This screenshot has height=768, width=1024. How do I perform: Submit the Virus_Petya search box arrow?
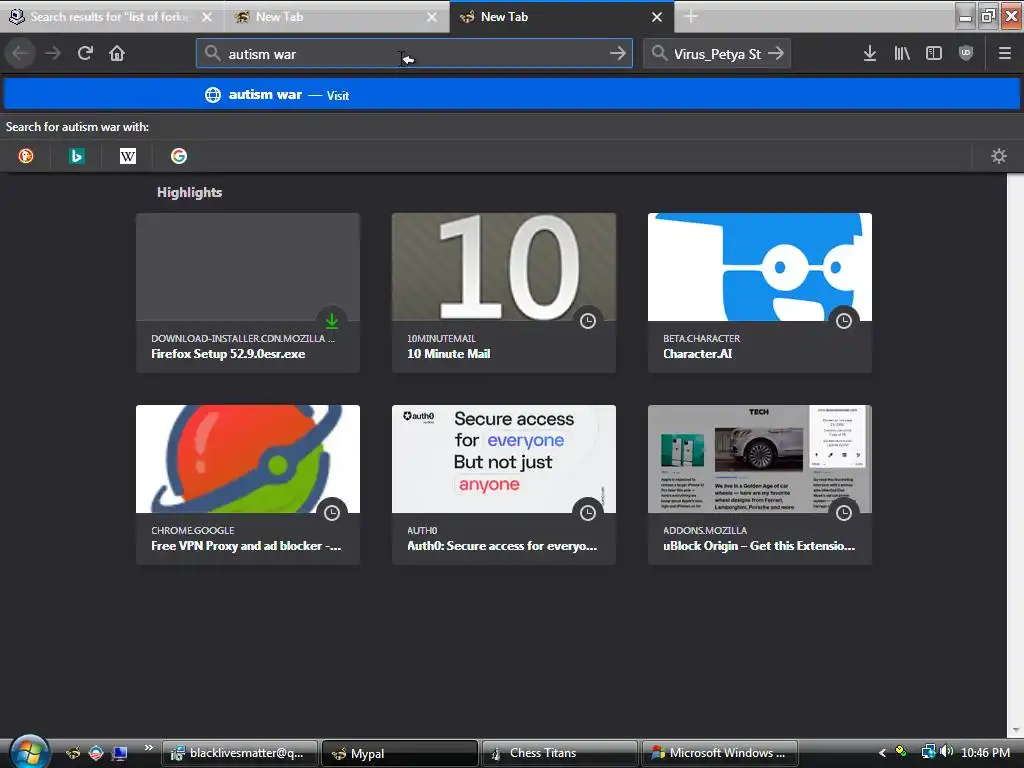pos(776,54)
